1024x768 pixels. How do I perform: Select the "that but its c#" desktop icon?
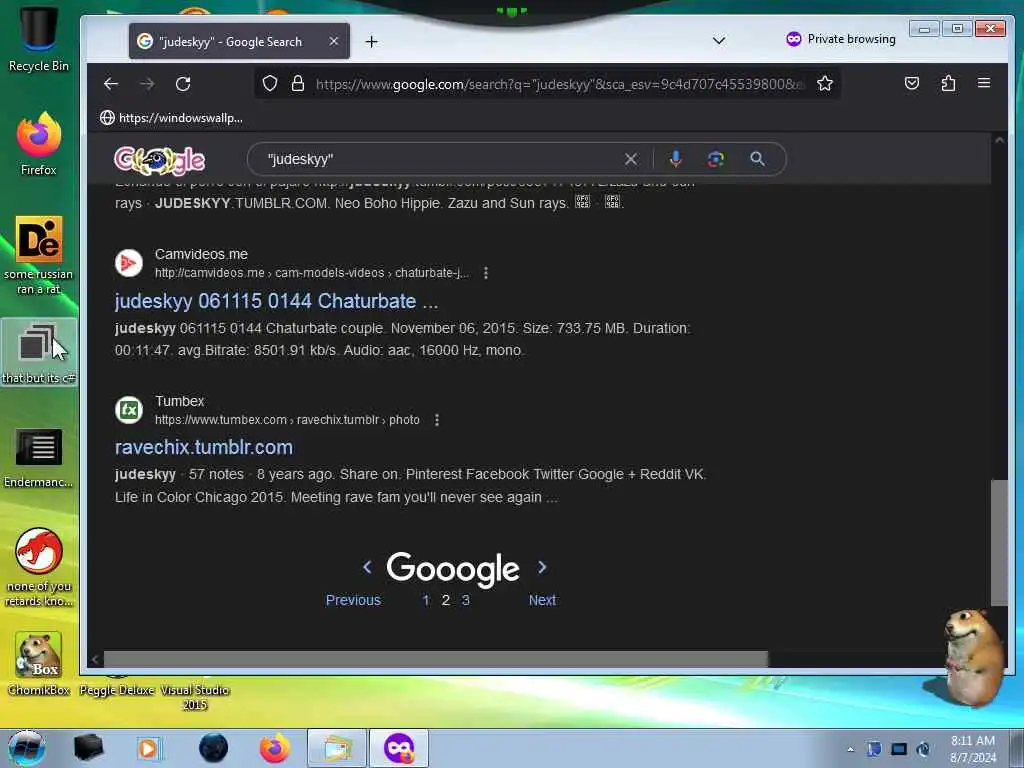39,353
